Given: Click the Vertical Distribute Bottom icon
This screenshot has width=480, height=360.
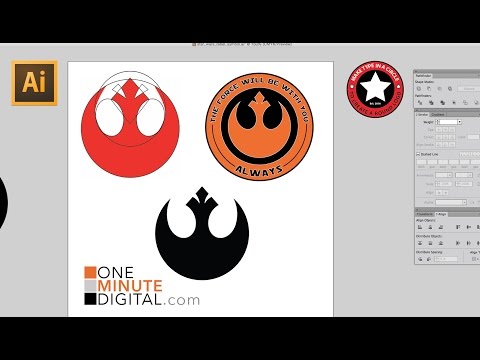Looking at the screenshot, I should point(441,243).
